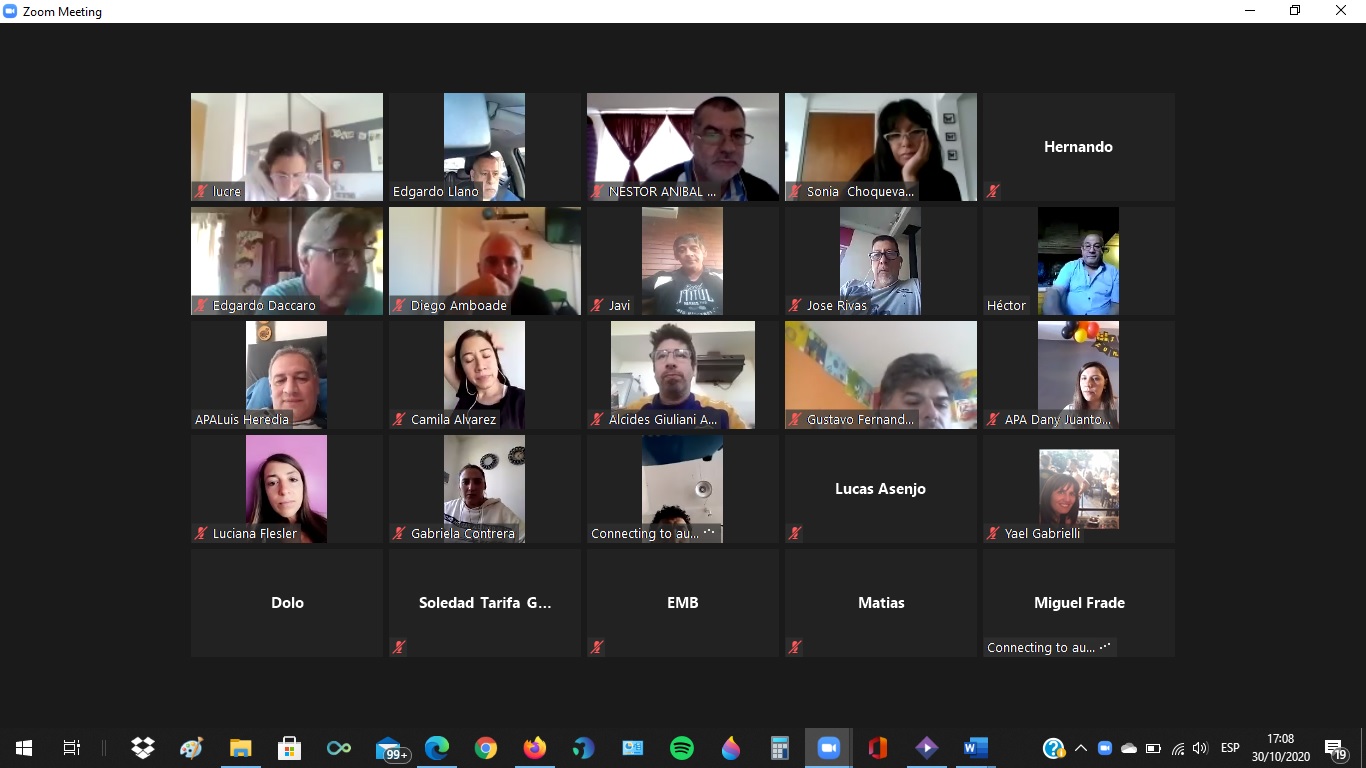Select Gustavo Fernand's video tile

pyautogui.click(x=881, y=375)
